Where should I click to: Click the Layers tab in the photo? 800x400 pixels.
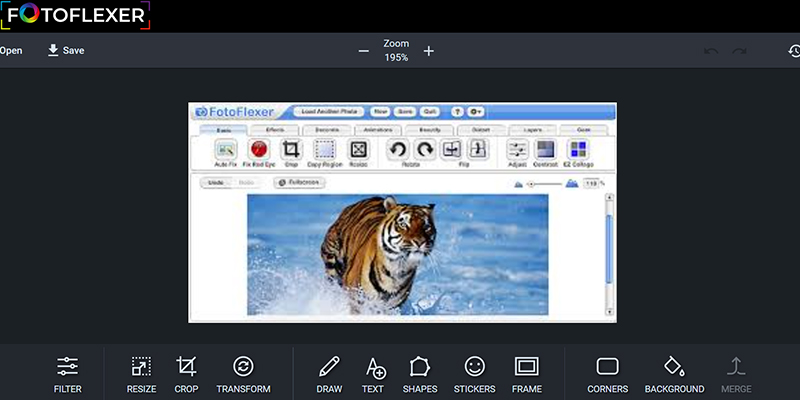coord(532,130)
